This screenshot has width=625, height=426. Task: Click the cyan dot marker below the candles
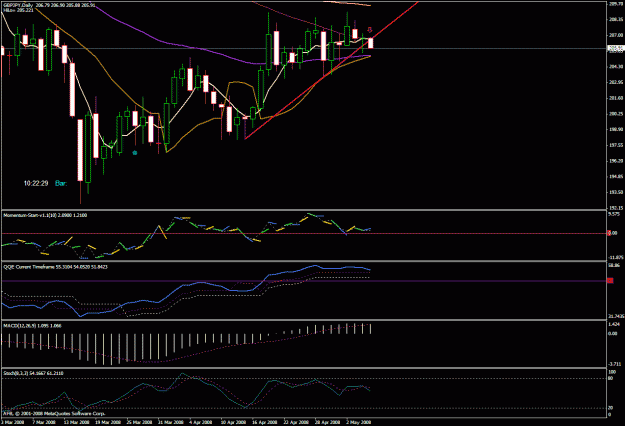point(135,153)
